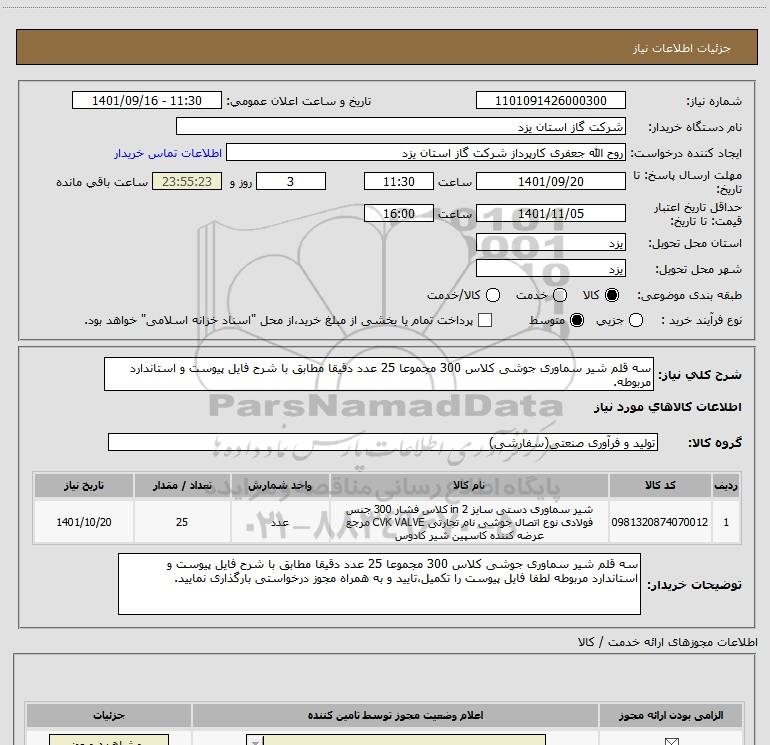
Task: Choose the جزیی purchase type radio
Action: (636, 320)
